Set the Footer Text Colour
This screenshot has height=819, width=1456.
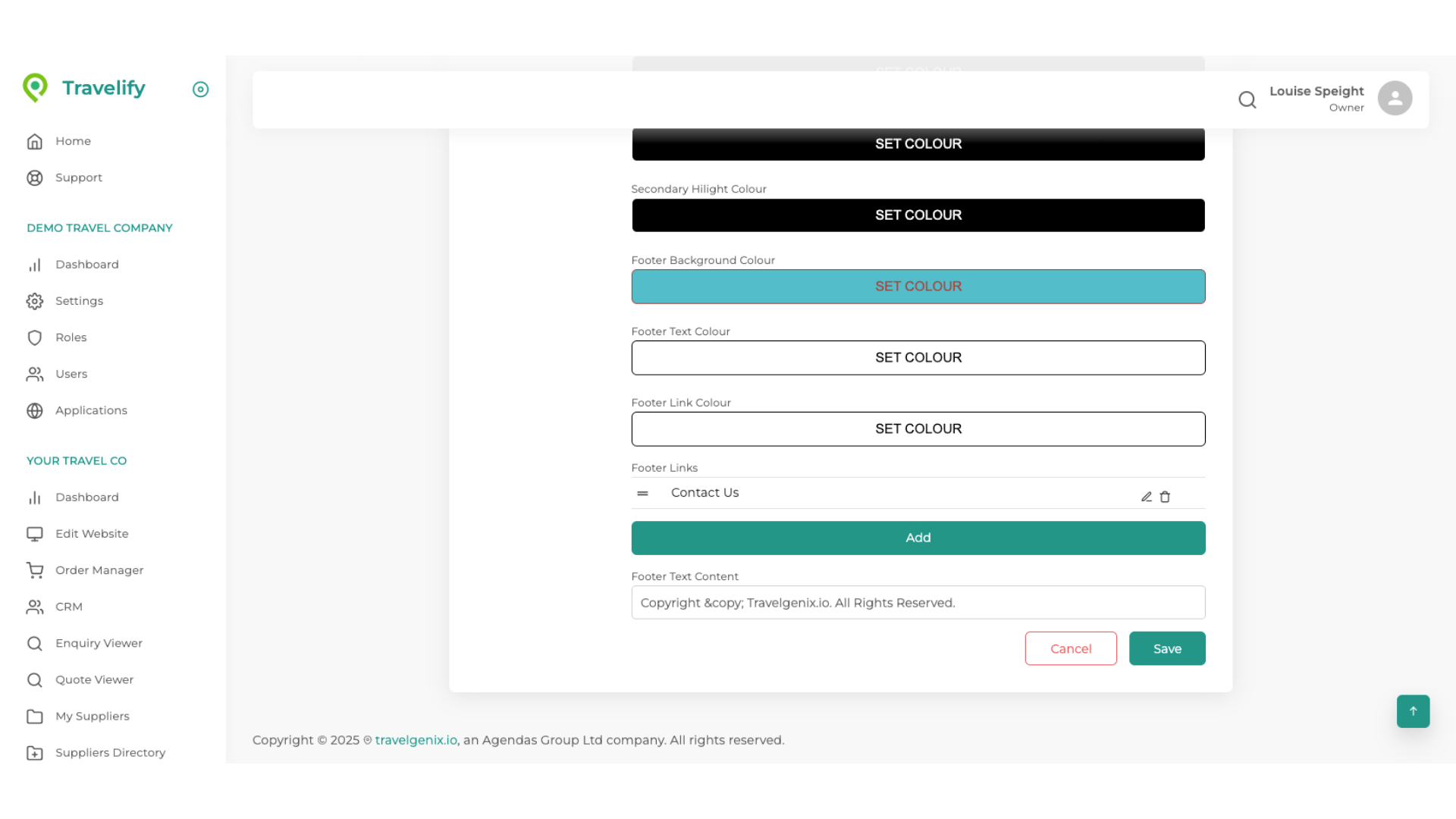click(x=918, y=358)
